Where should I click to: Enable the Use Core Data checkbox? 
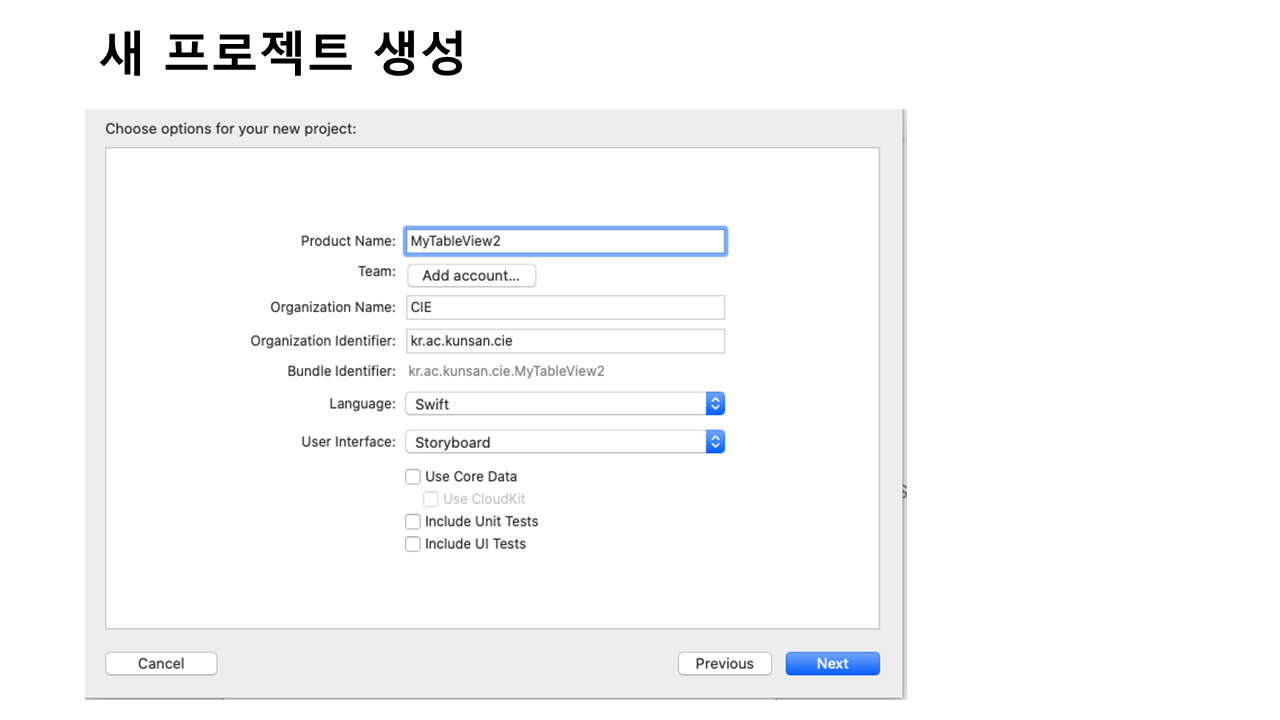pyautogui.click(x=413, y=477)
